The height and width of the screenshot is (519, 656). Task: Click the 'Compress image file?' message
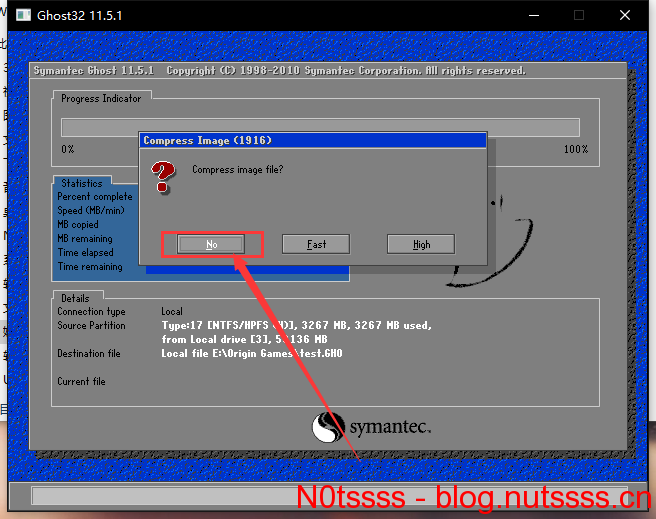point(237,169)
